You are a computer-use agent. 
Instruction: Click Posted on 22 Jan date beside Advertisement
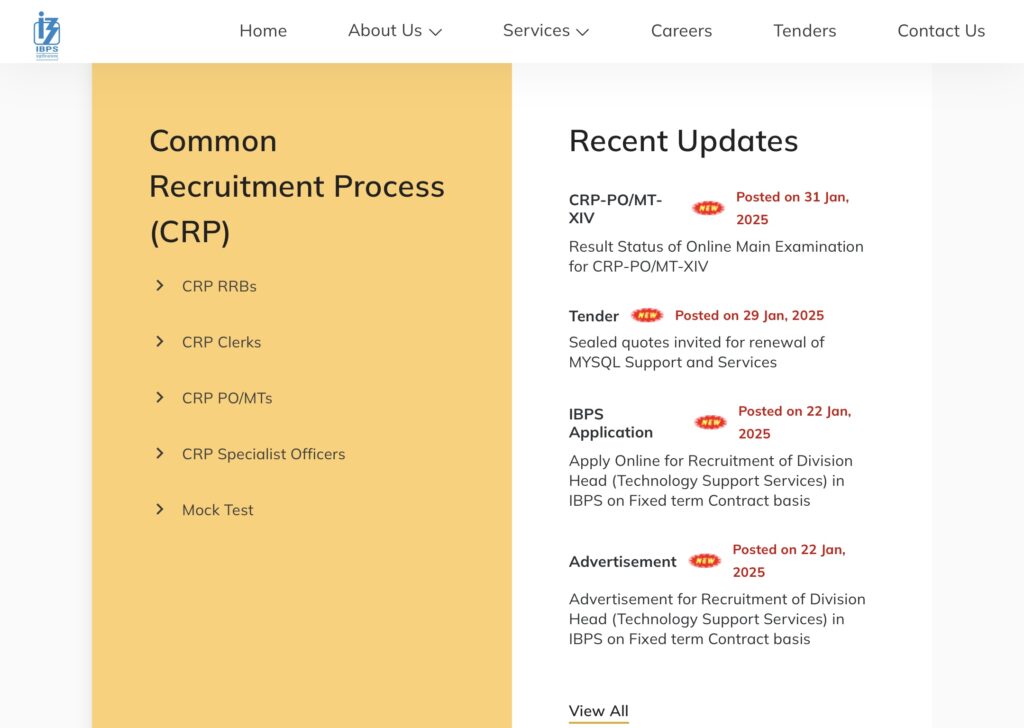[x=788, y=561]
